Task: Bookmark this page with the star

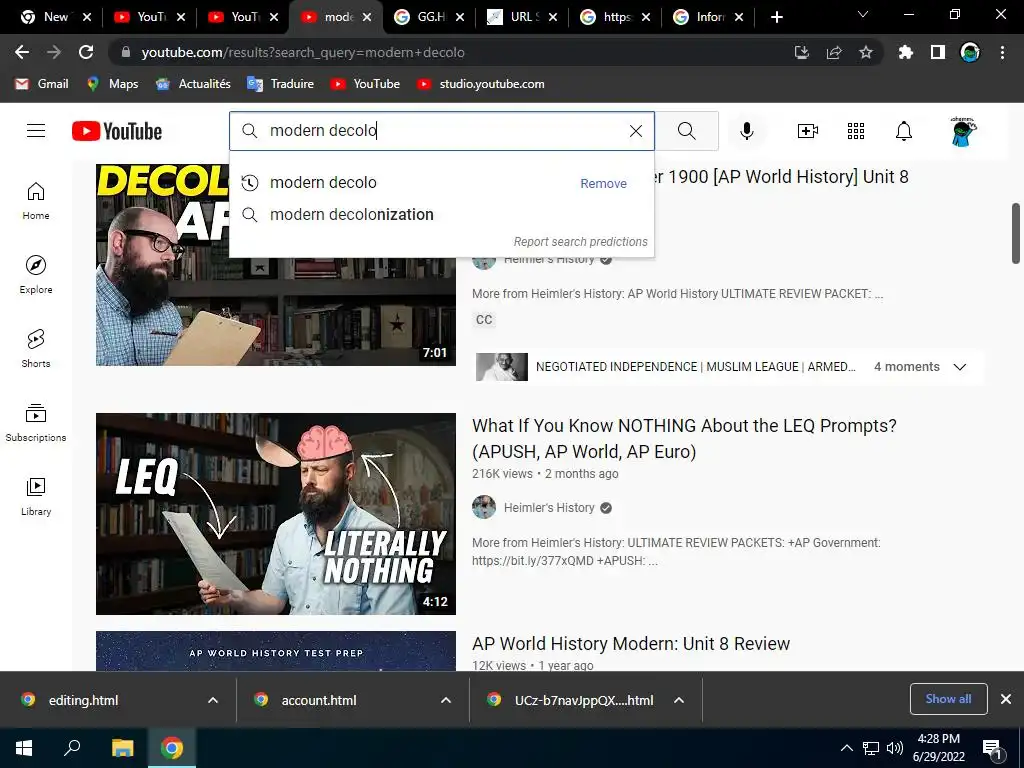Action: (x=865, y=52)
